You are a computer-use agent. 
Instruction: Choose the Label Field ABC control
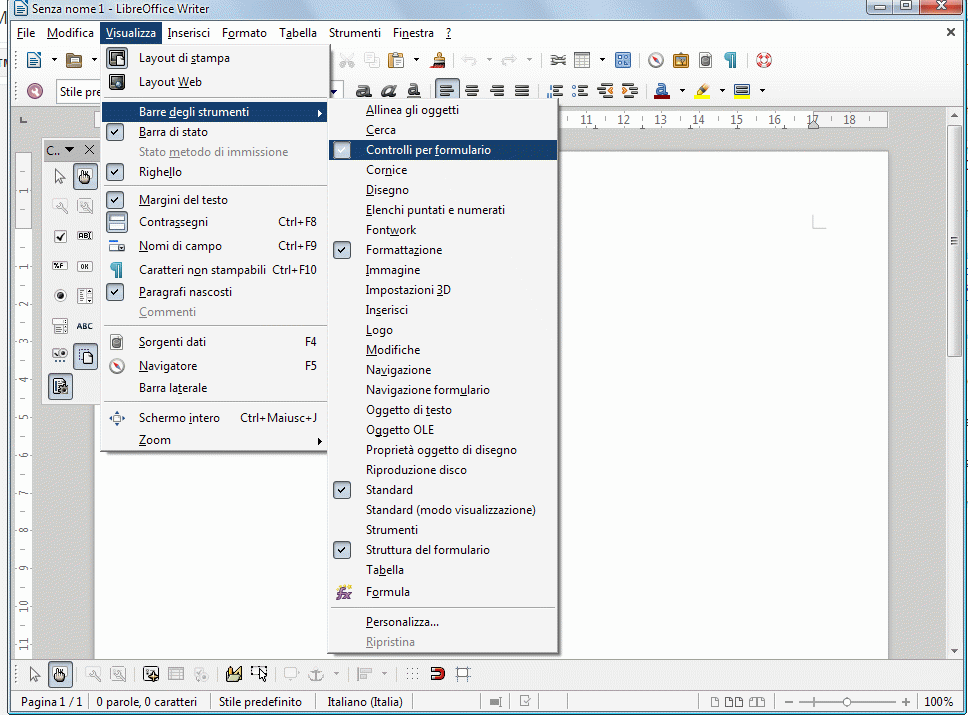point(83,326)
